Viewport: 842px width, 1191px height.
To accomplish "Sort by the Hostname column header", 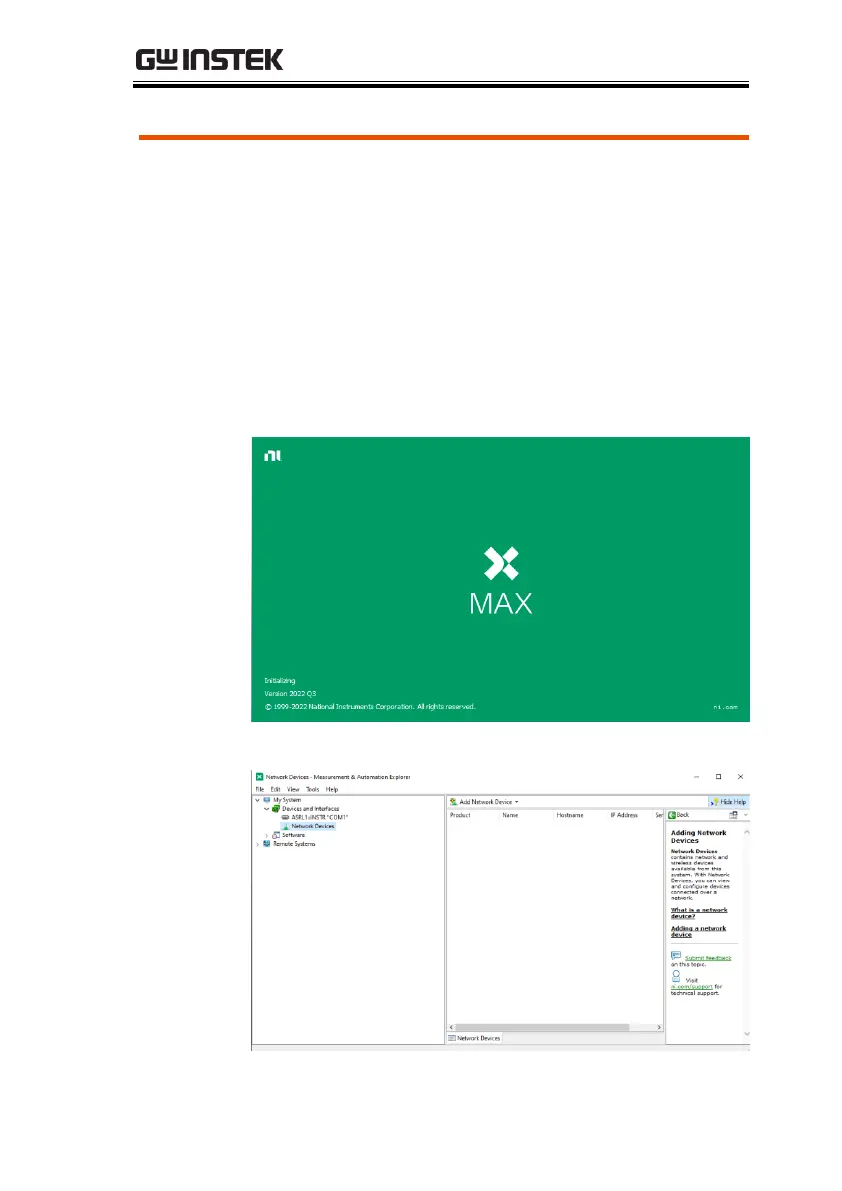I will point(570,815).
